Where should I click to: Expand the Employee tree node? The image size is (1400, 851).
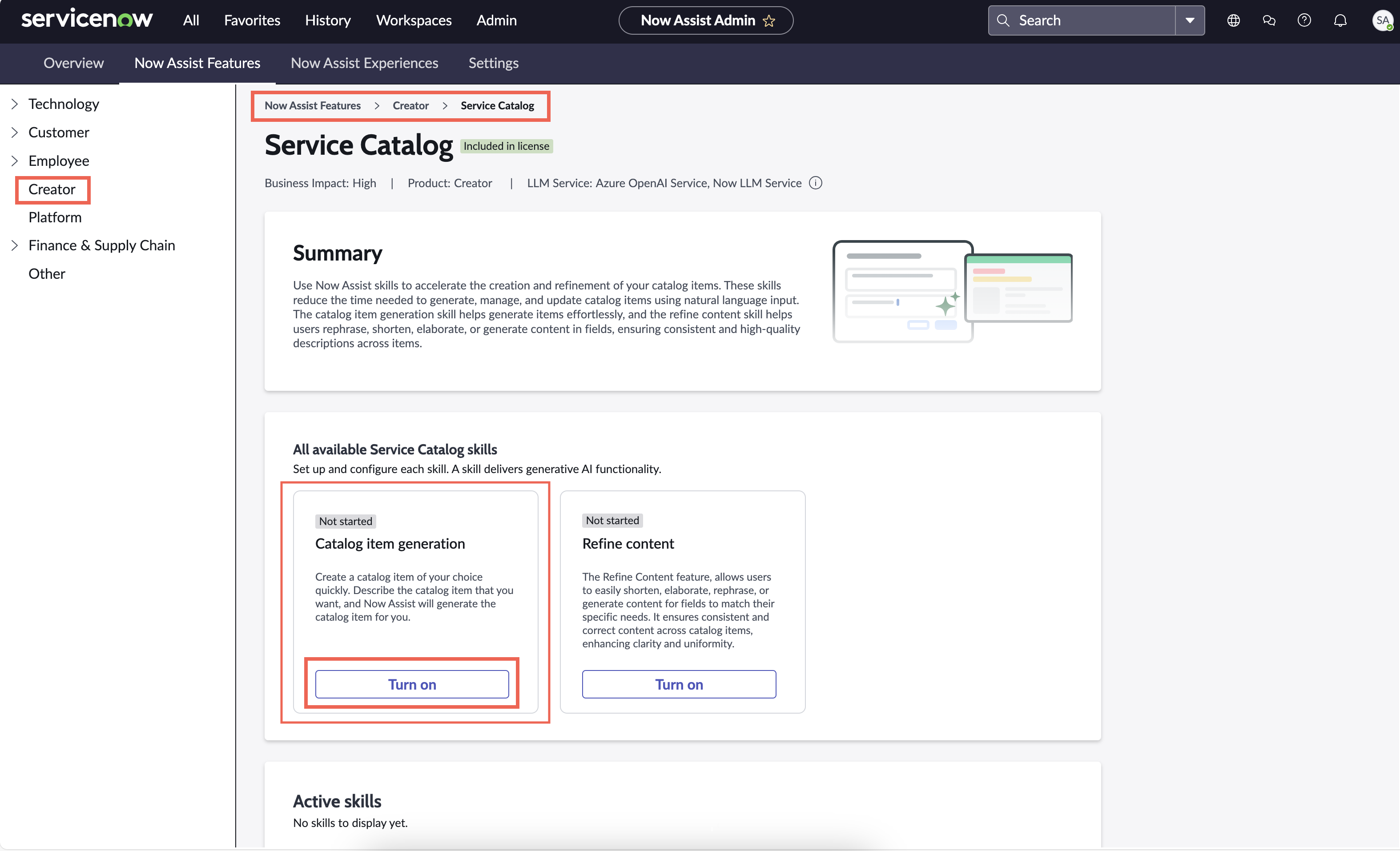click(15, 161)
